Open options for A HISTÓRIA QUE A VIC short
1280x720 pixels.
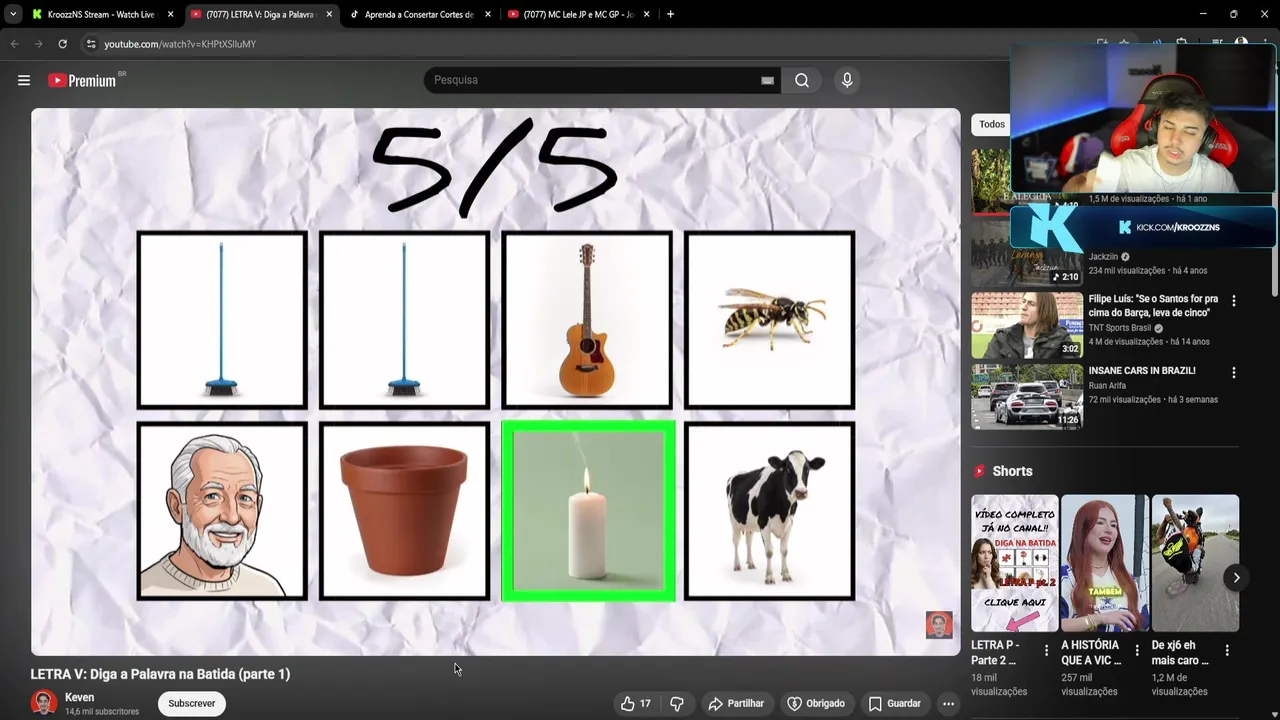point(1137,650)
